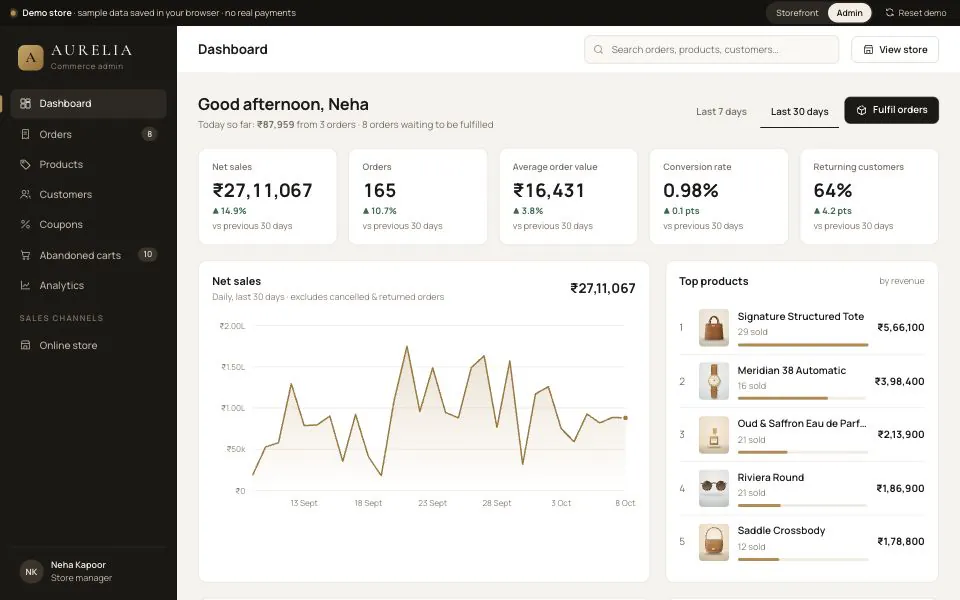Click the Customers people icon in sidebar
Screen dimensions: 960x600
(25, 194)
